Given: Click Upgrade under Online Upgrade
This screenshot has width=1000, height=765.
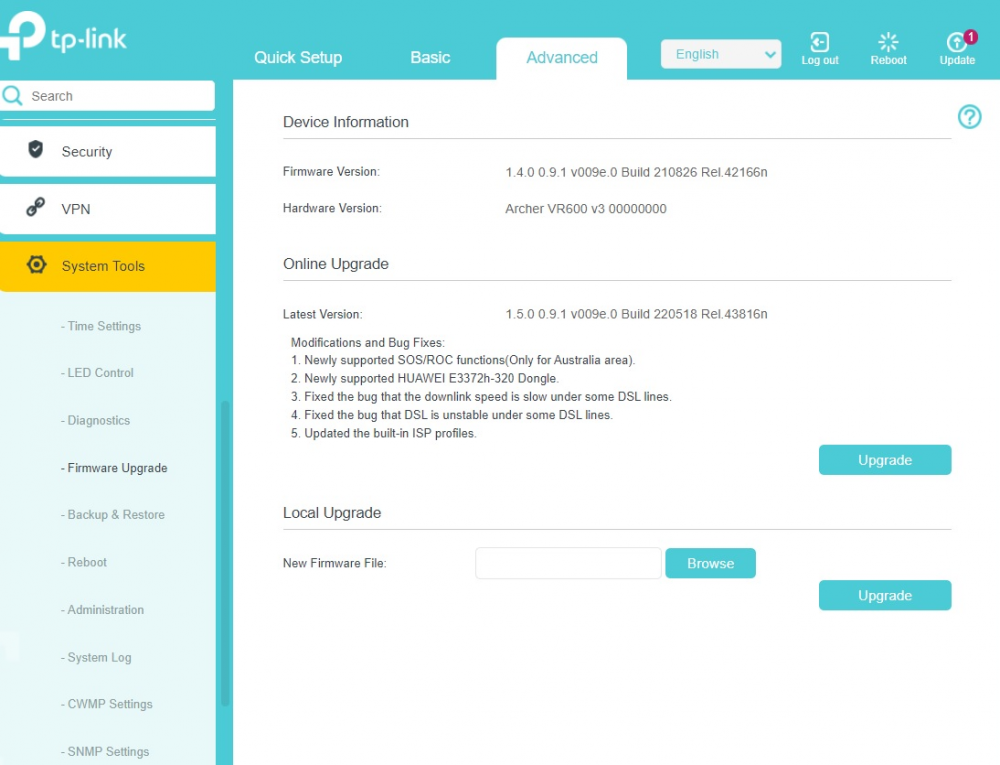Looking at the screenshot, I should [x=885, y=460].
